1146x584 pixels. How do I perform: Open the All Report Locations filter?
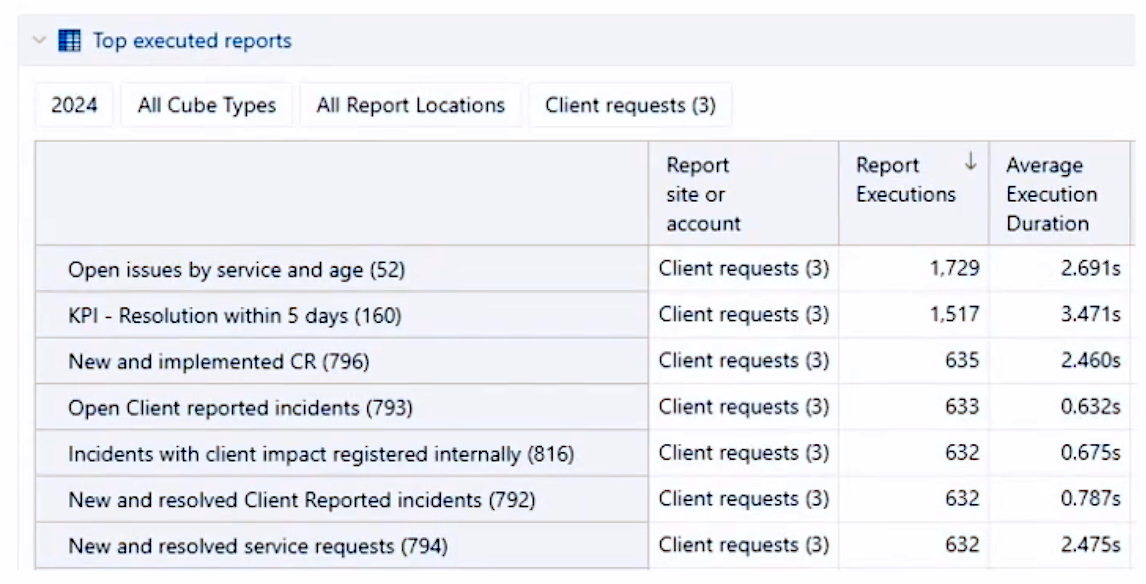410,105
